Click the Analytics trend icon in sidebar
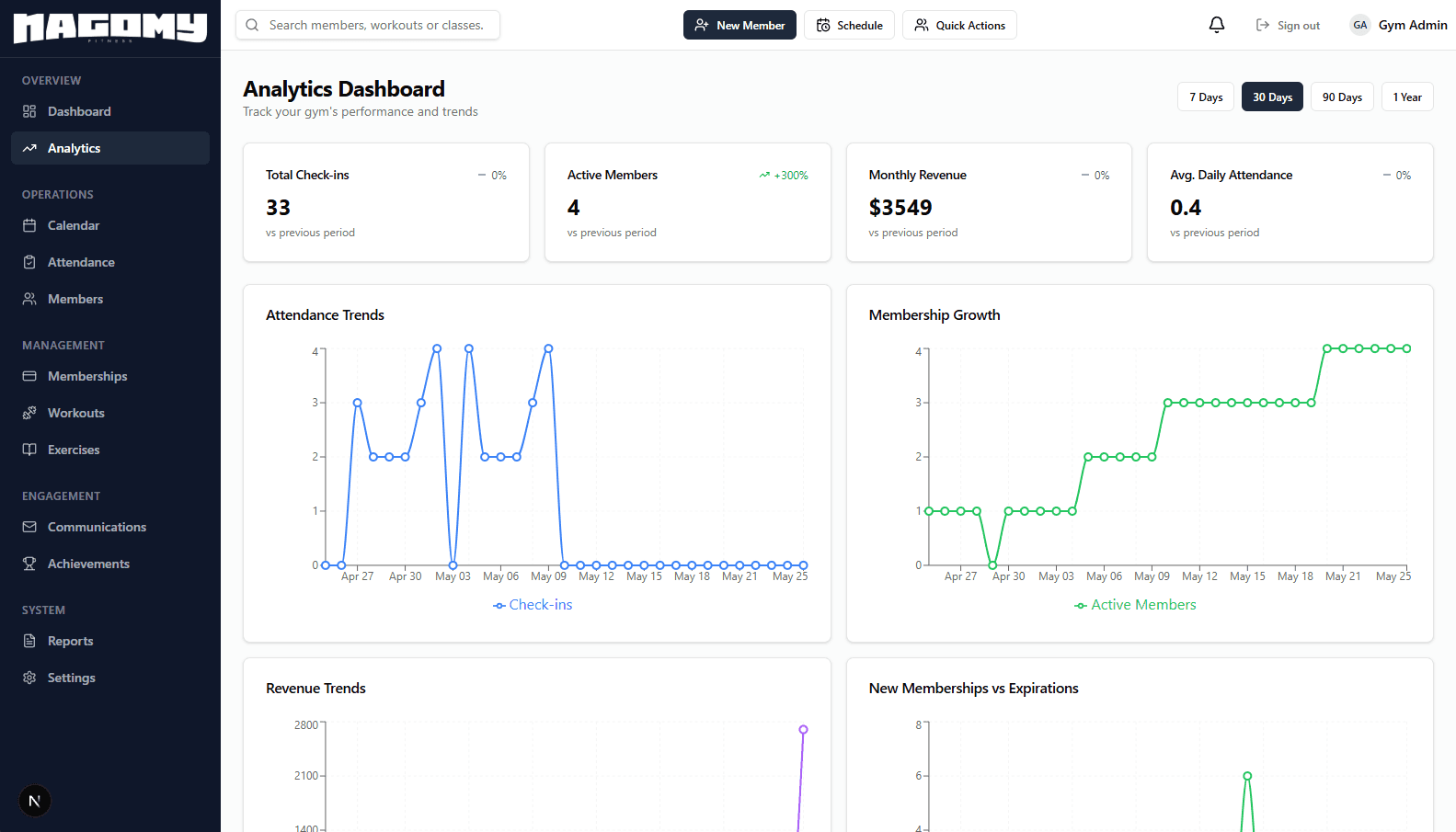 click(29, 148)
